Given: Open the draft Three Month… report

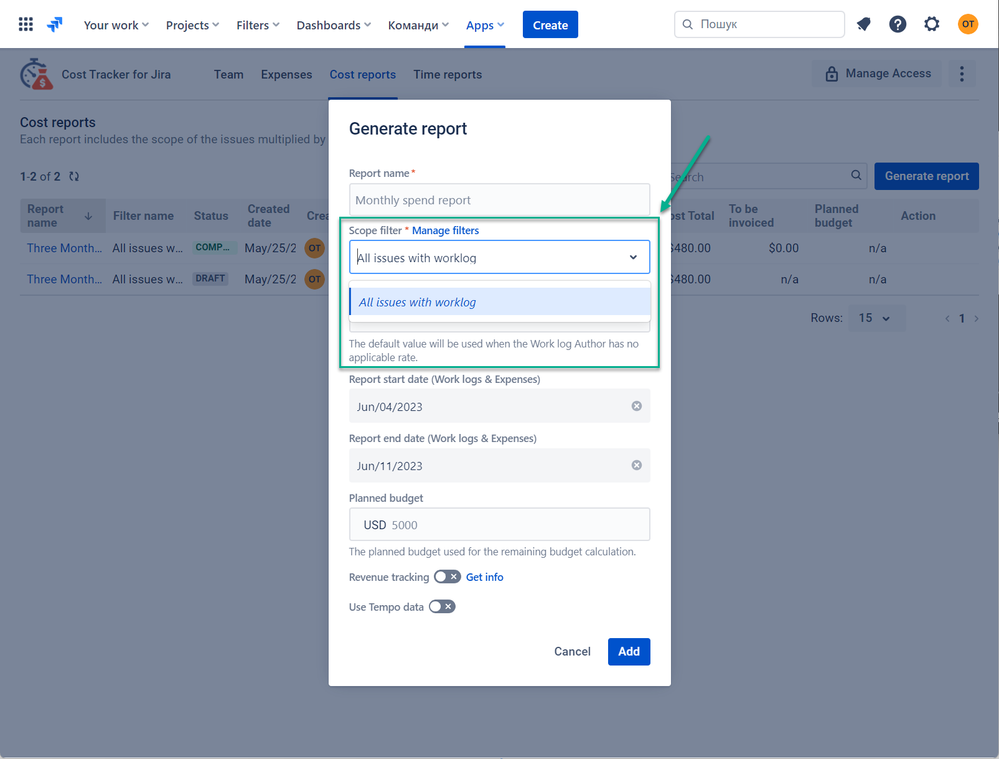Looking at the screenshot, I should 64,278.
